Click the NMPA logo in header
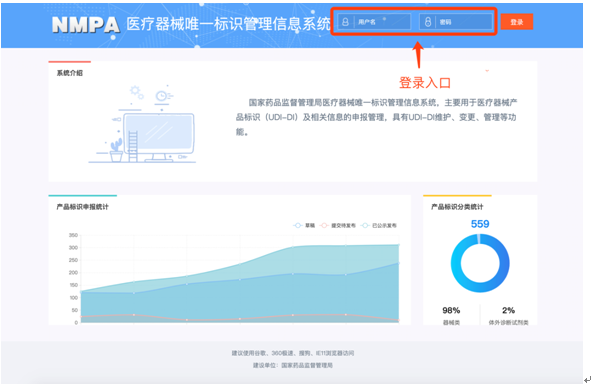The height and width of the screenshot is (391, 591). 86,25
